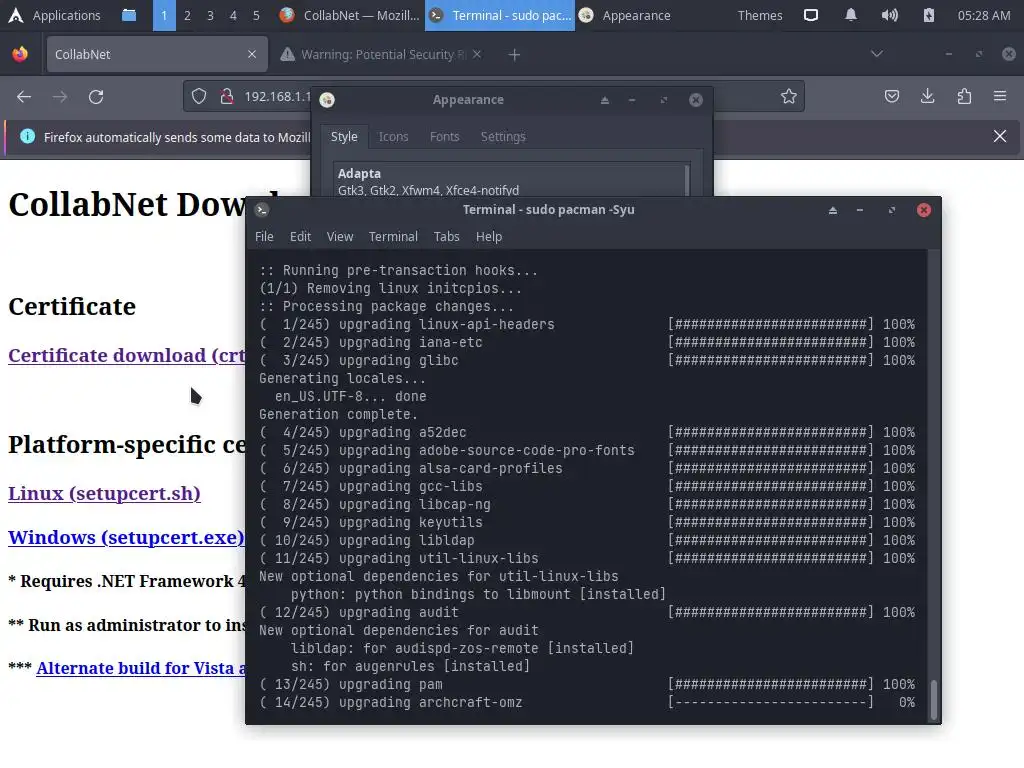The width and height of the screenshot is (1024, 768).
Task: Open the notifications bell icon
Action: [850, 15]
